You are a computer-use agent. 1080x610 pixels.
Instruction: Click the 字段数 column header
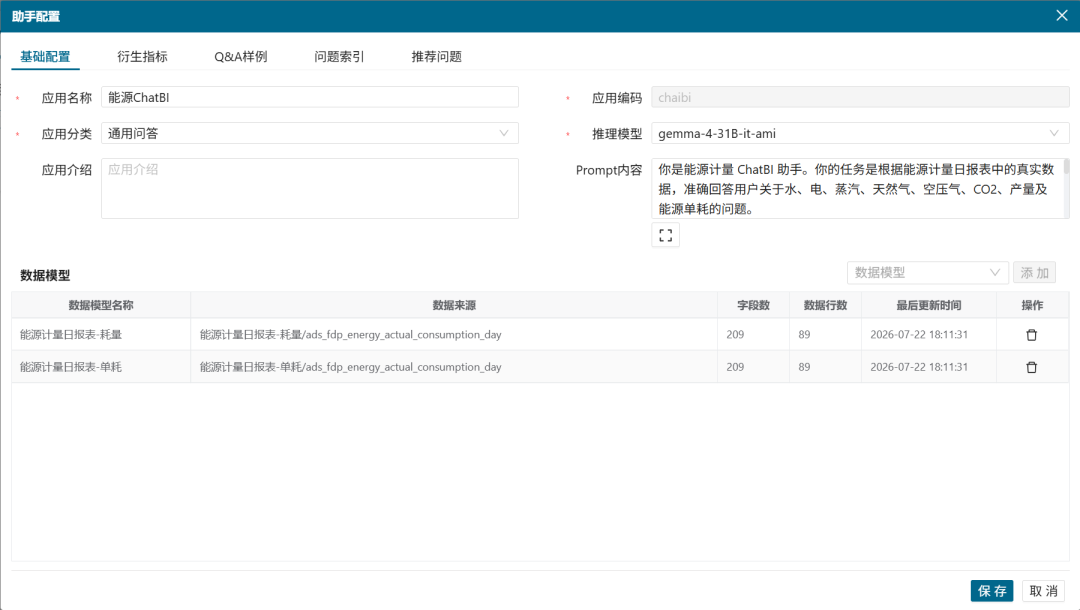point(754,305)
